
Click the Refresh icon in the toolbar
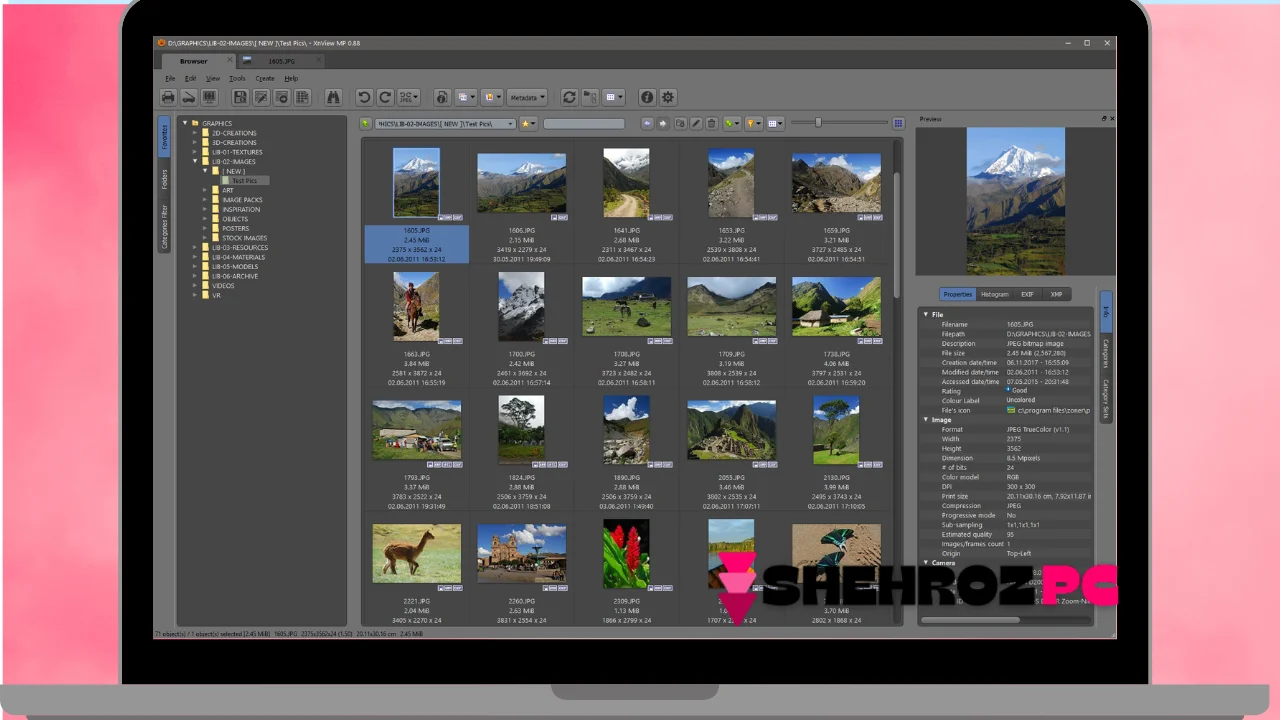point(569,97)
